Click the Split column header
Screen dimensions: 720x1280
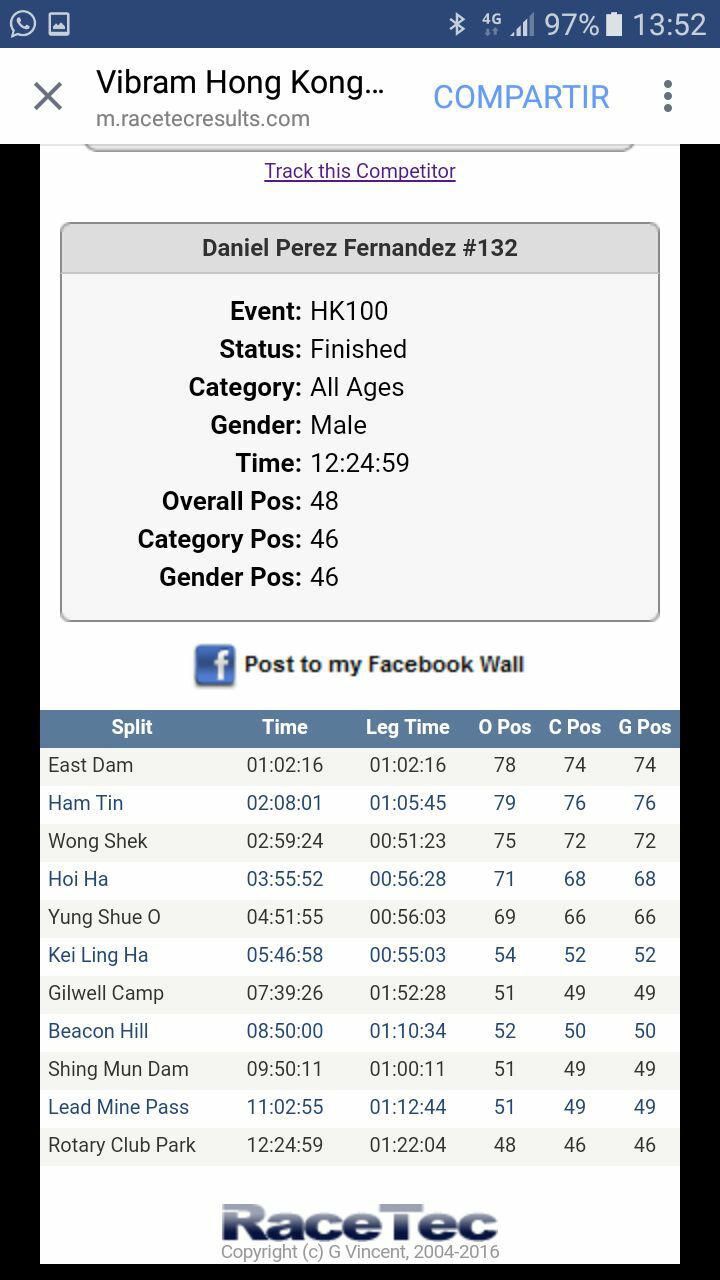tap(132, 728)
